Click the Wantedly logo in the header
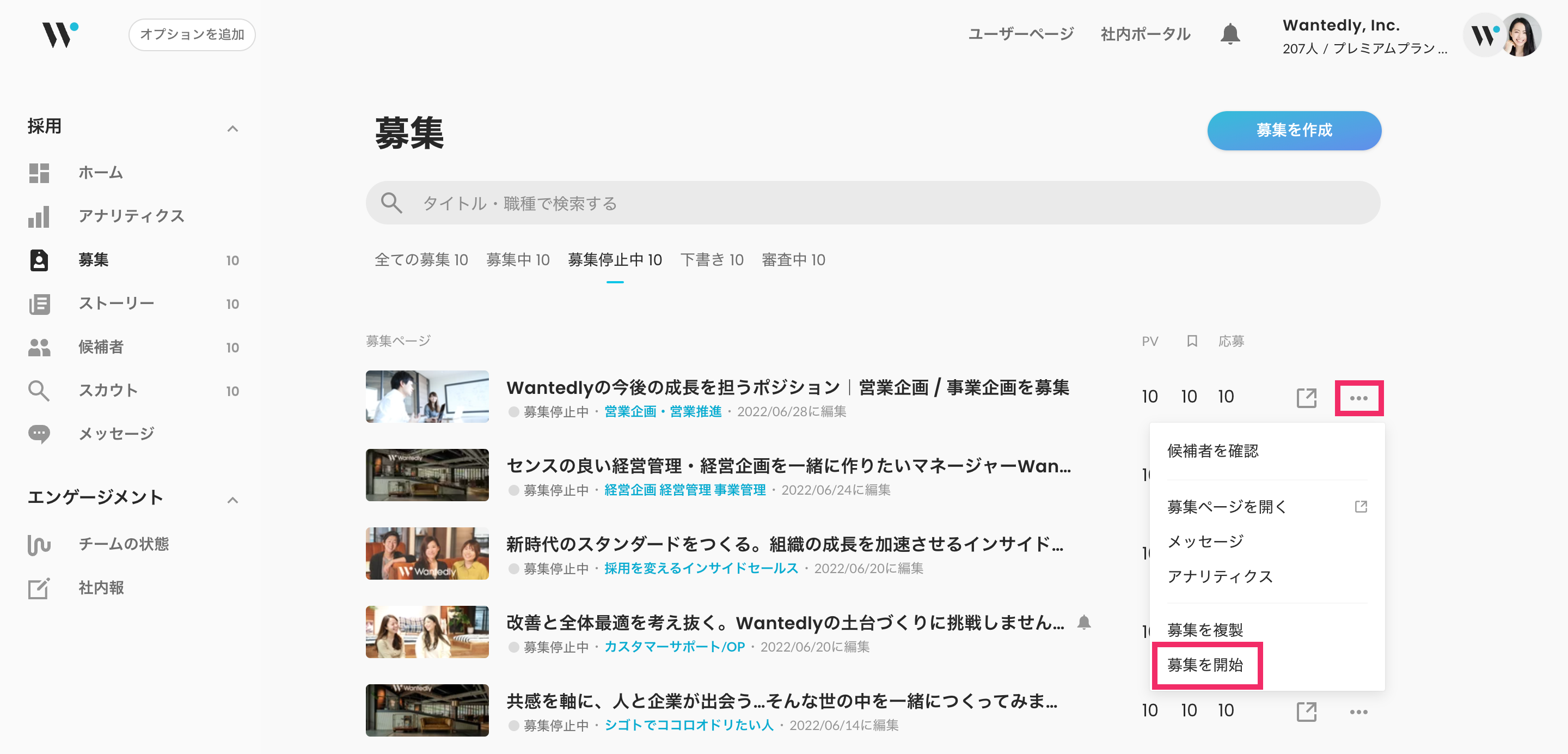 (x=60, y=35)
